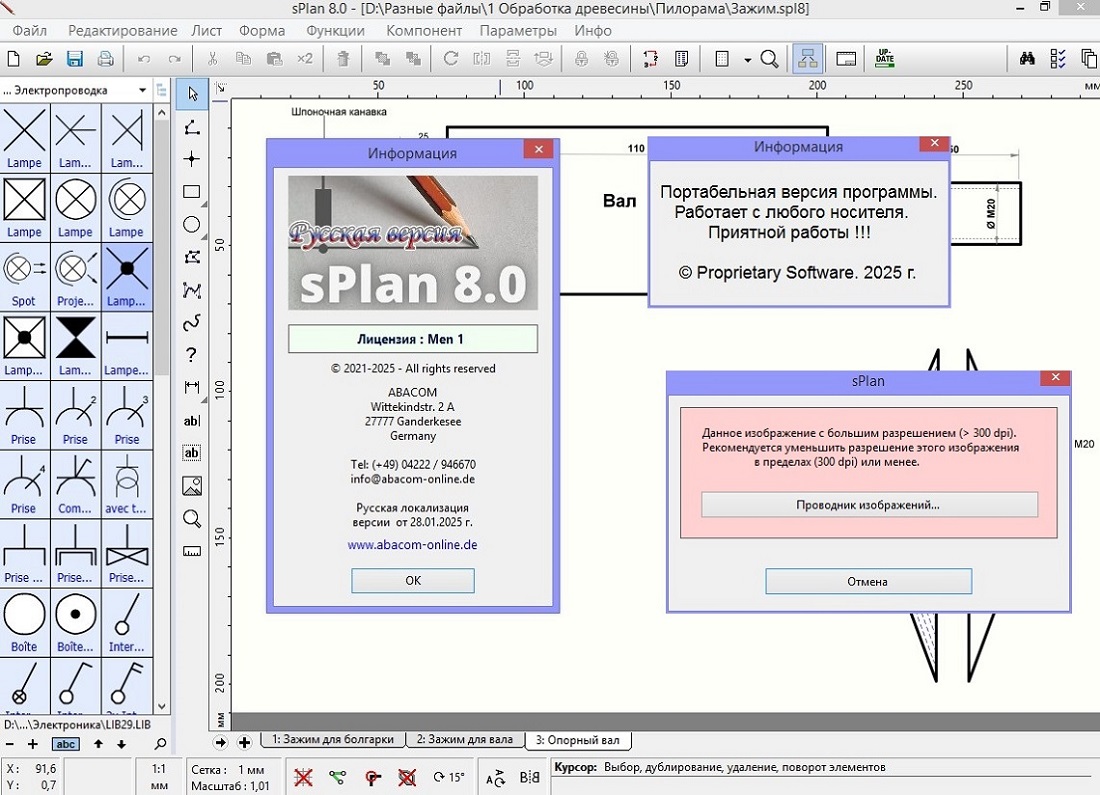Pick the rectangle drawing tool

click(x=192, y=192)
